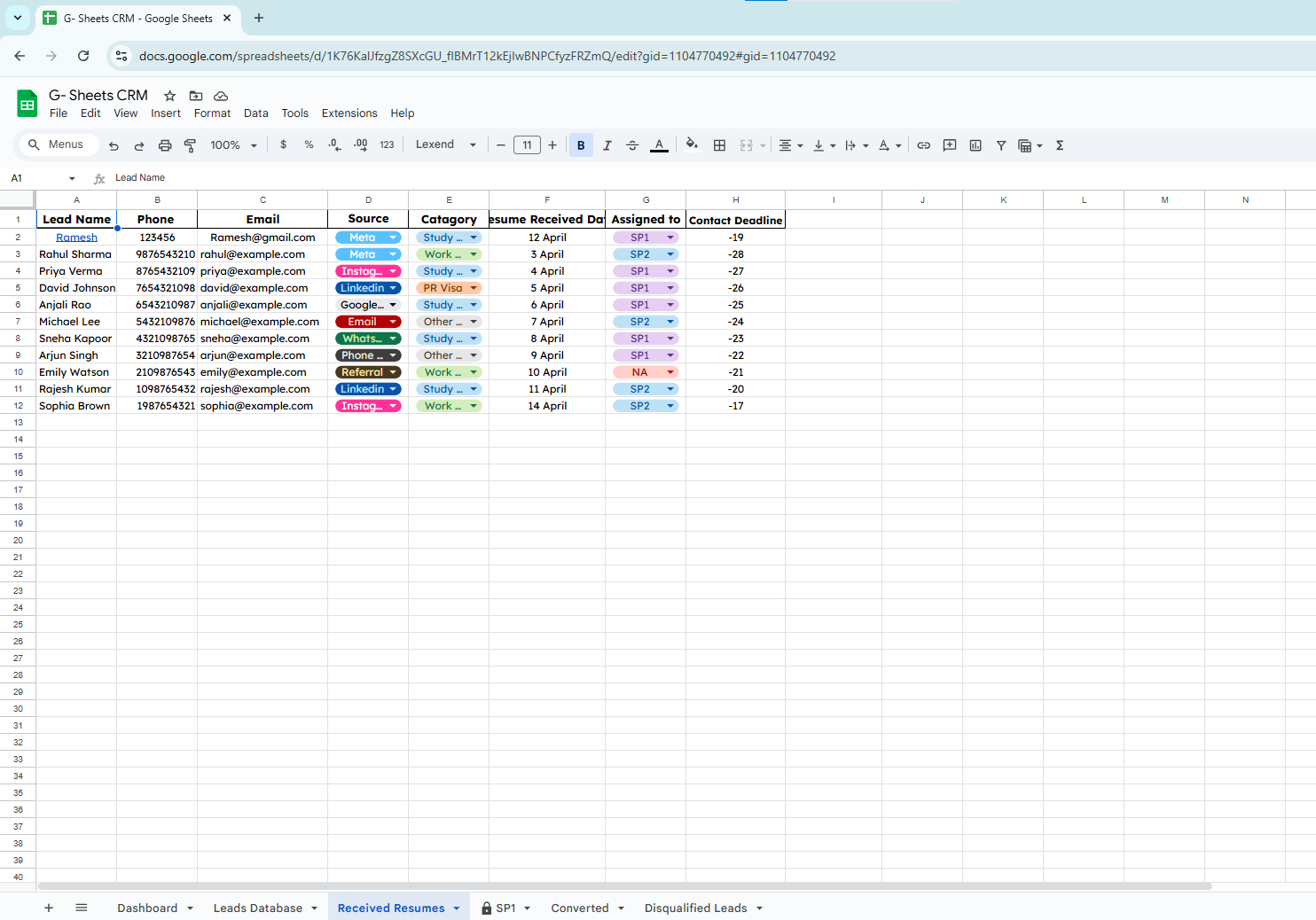Click the insert link icon
Image resolution: width=1316 pixels, height=920 pixels.
coord(923,145)
